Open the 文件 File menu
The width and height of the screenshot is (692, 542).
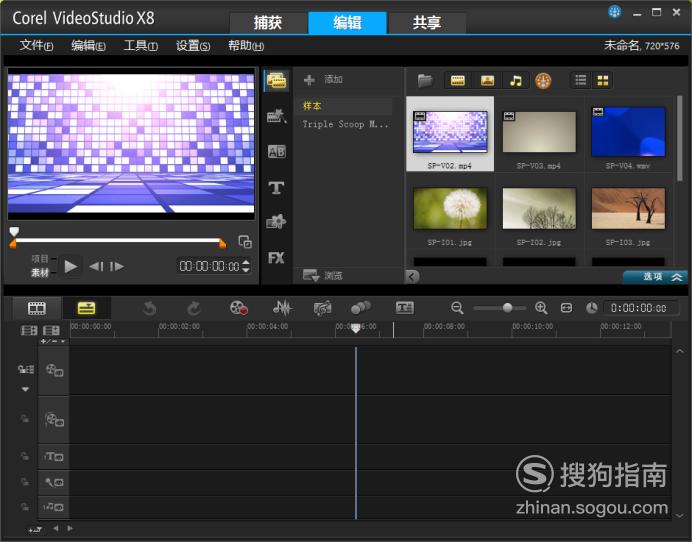36,45
